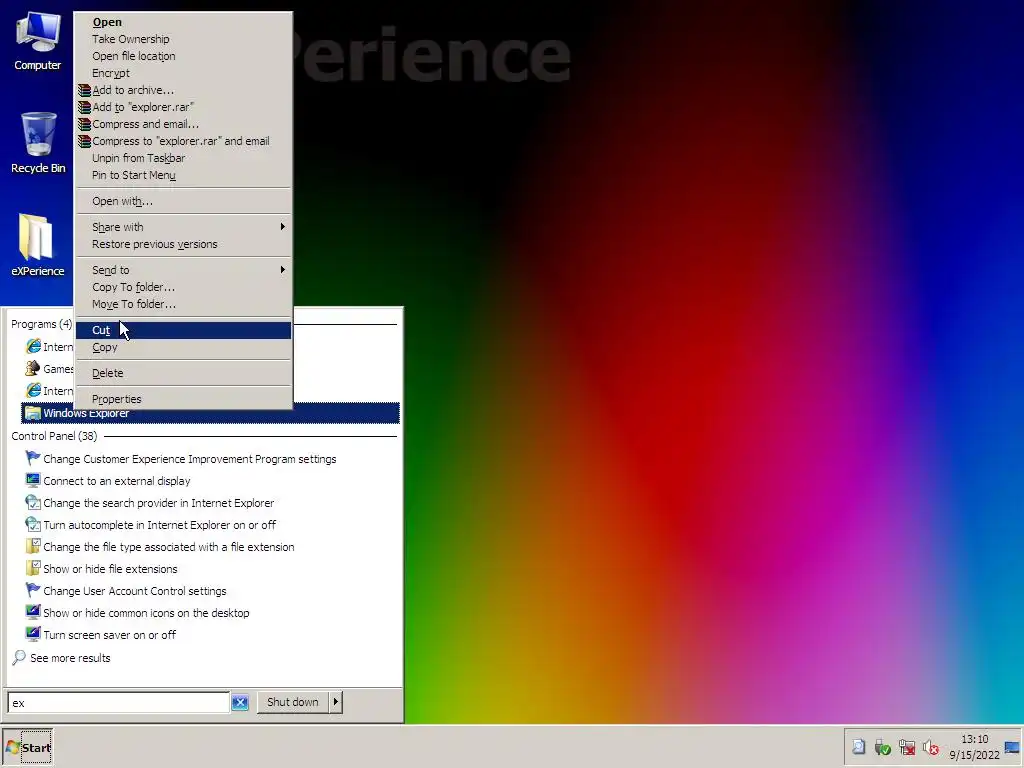Screen dimensions: 1024x768
Task: Choose Unpin from Taskbar
Action: point(184,158)
